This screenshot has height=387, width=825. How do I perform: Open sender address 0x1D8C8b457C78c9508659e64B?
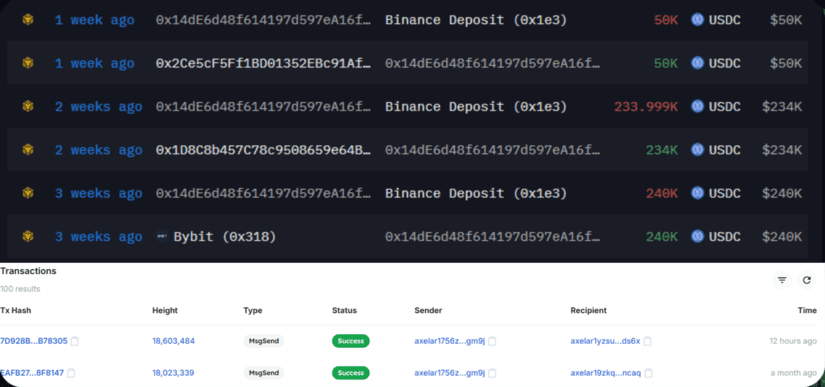tap(263, 150)
